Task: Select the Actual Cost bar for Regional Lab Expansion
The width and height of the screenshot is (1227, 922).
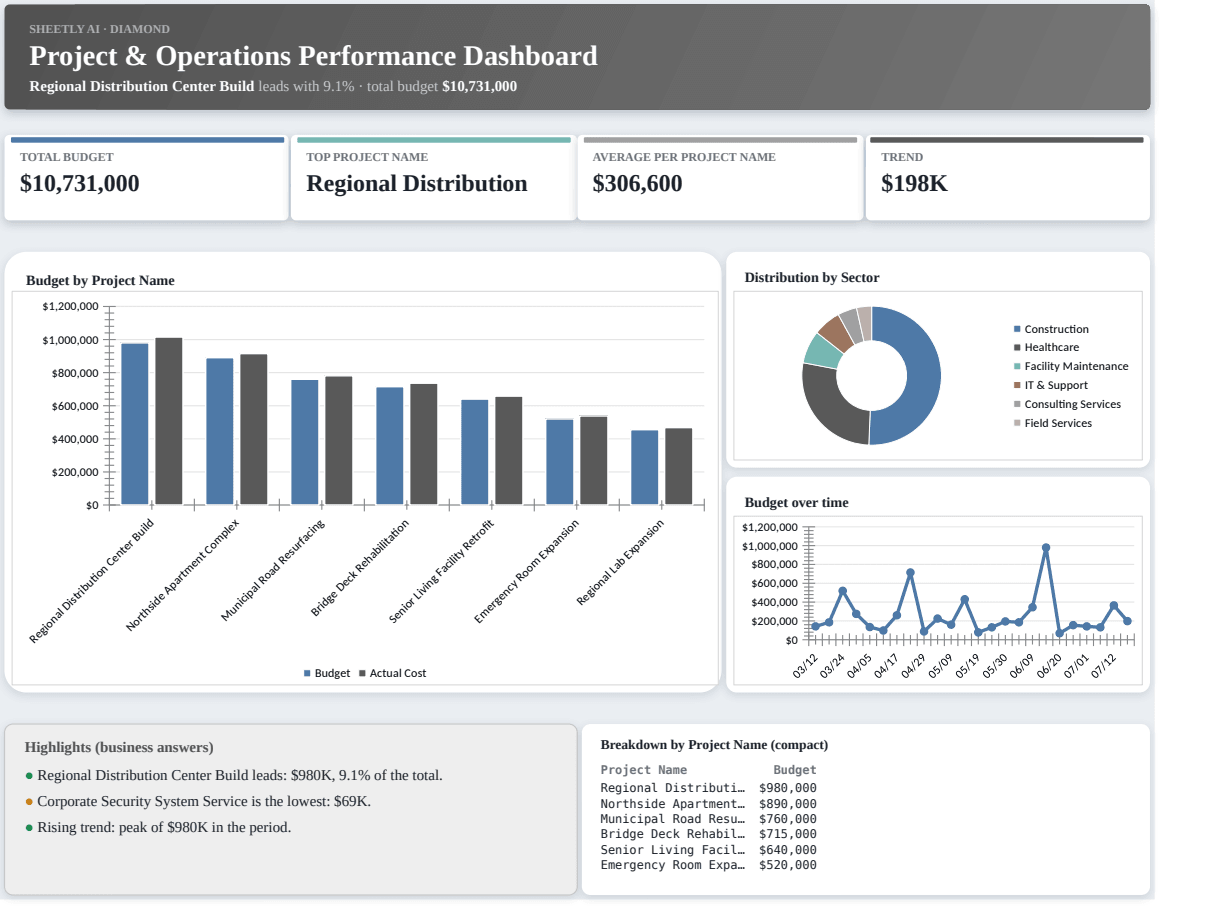Action: coord(679,466)
